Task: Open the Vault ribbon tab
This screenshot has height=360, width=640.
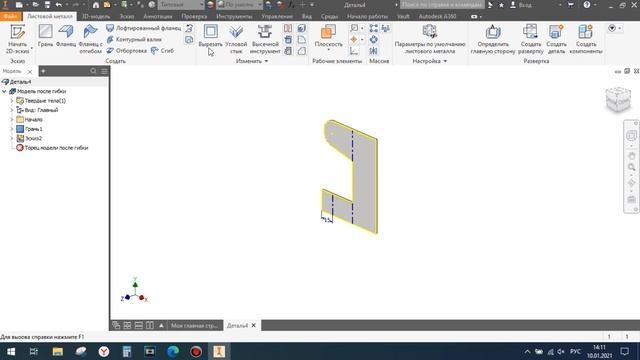Action: [403, 16]
